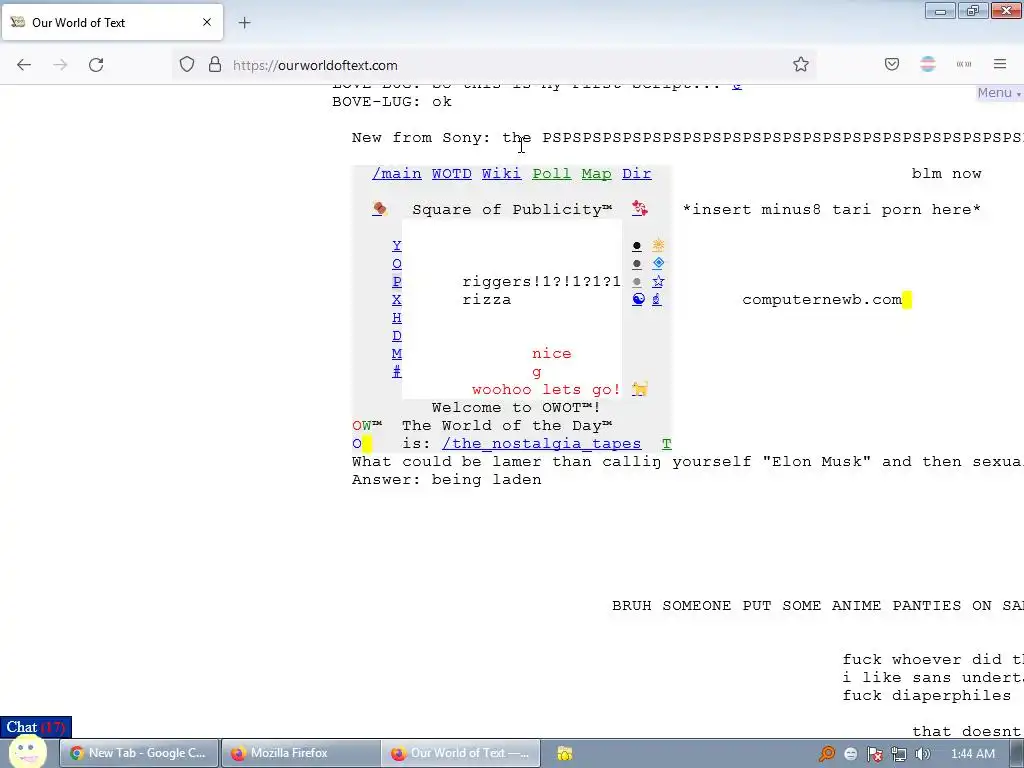Open the Chat (17) panel
Screen dimensions: 1024x768
coord(36,727)
